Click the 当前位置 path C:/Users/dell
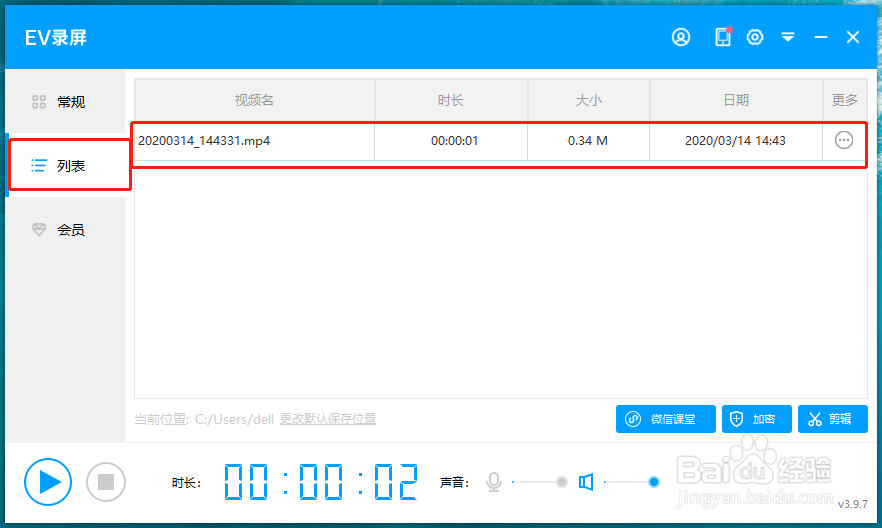This screenshot has width=882, height=528. click(x=234, y=419)
